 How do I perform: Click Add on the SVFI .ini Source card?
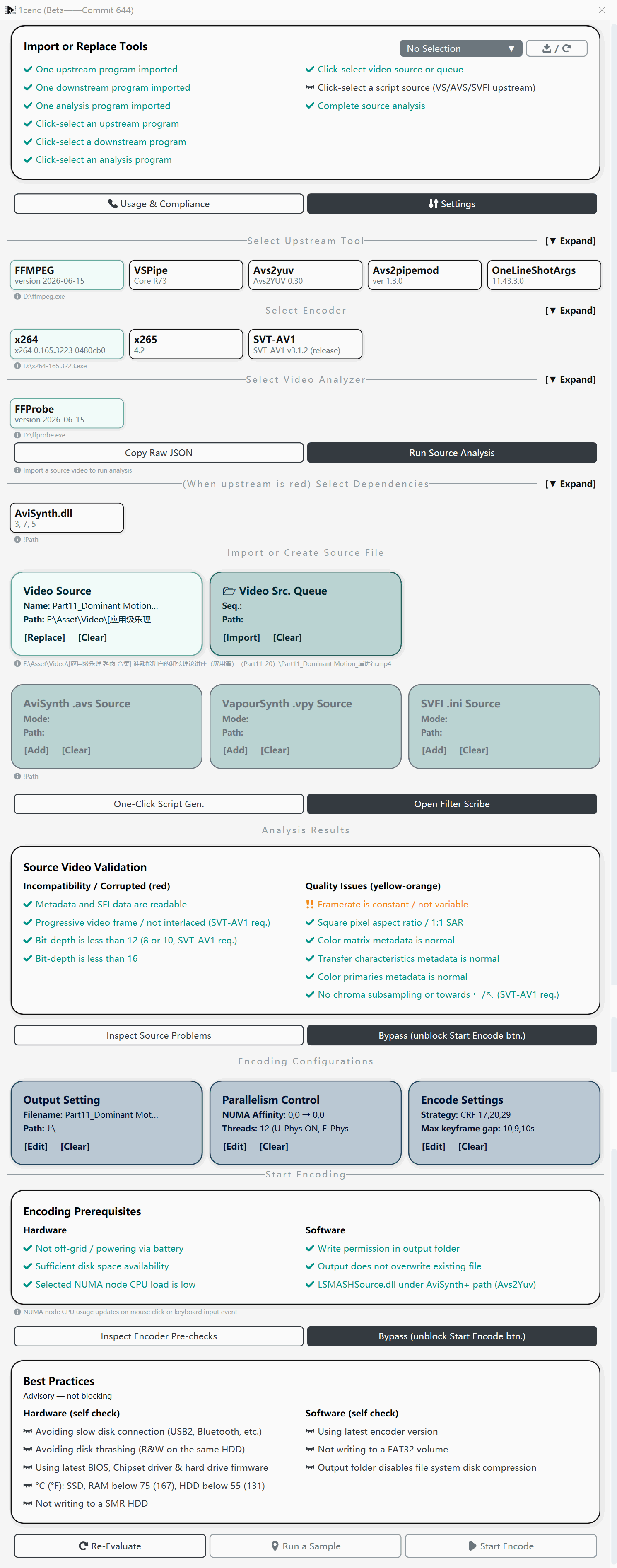click(x=434, y=750)
